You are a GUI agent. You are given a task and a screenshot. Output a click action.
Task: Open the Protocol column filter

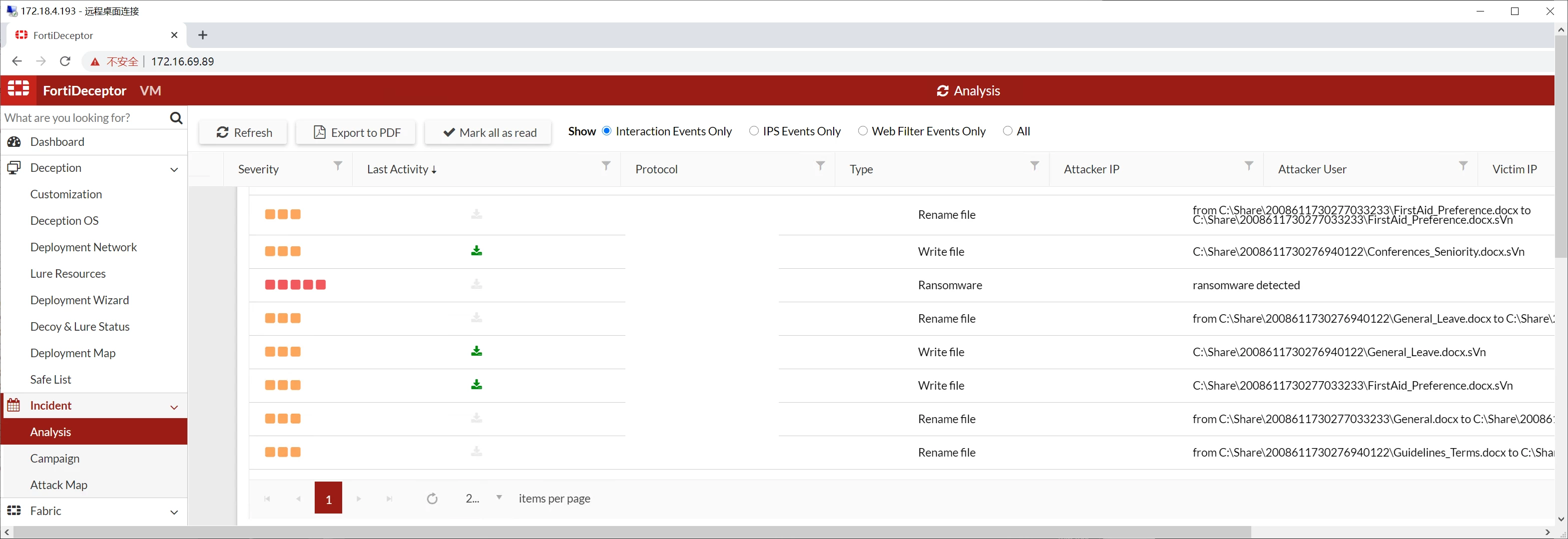[x=821, y=166]
